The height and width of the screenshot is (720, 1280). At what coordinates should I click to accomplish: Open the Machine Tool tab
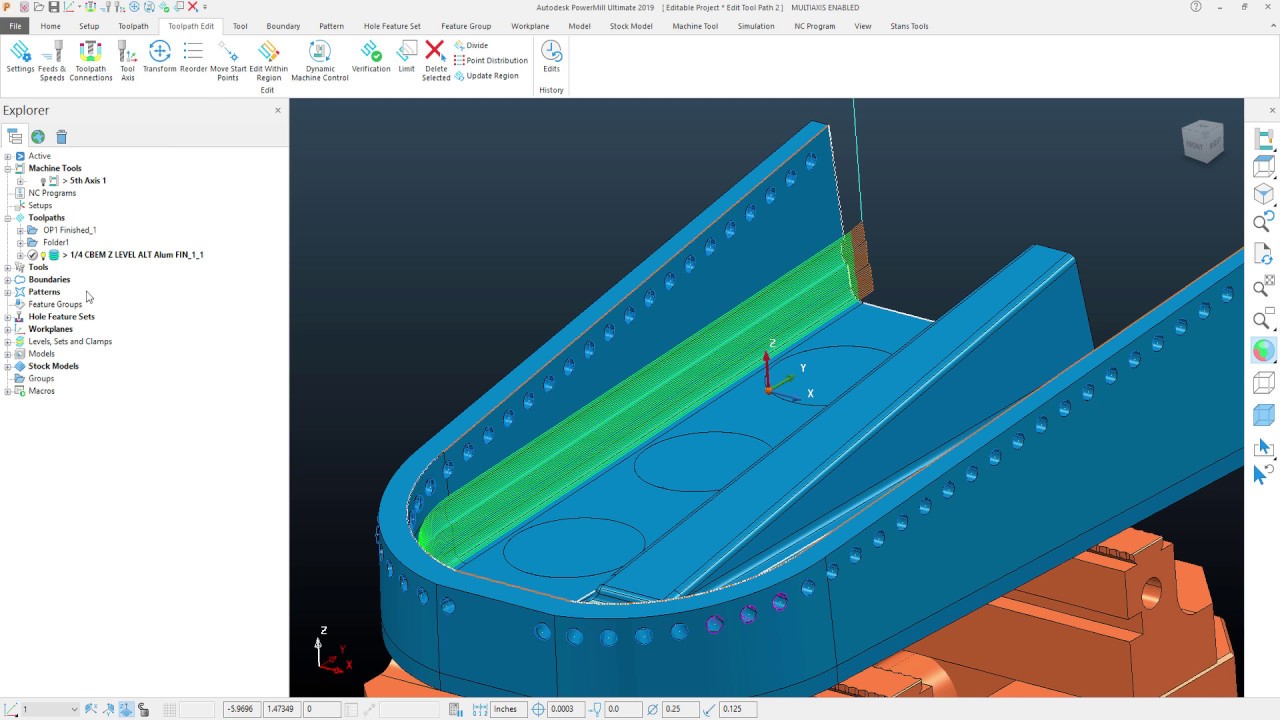click(x=695, y=26)
